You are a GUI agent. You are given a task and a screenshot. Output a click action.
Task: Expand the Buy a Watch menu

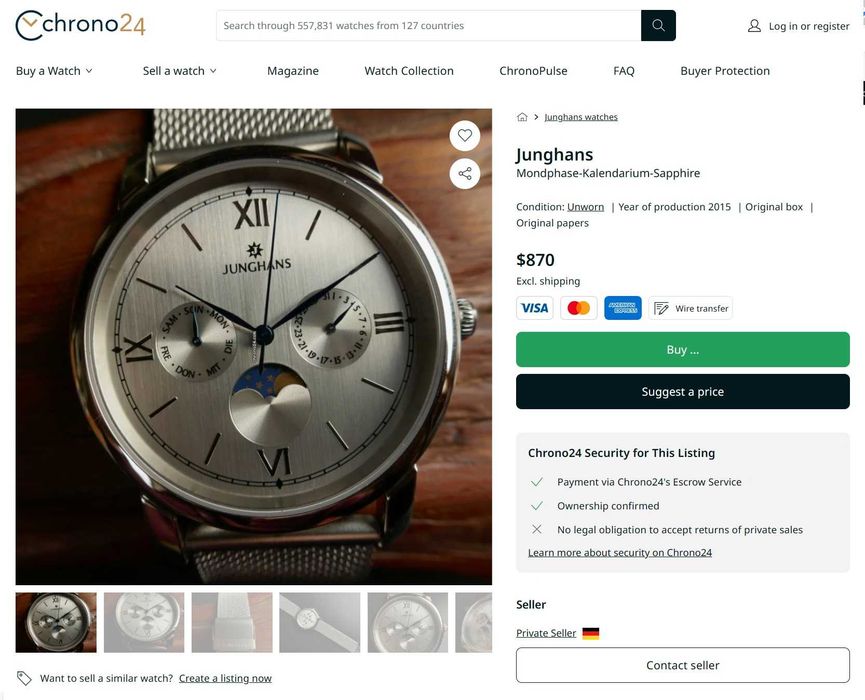(54, 71)
